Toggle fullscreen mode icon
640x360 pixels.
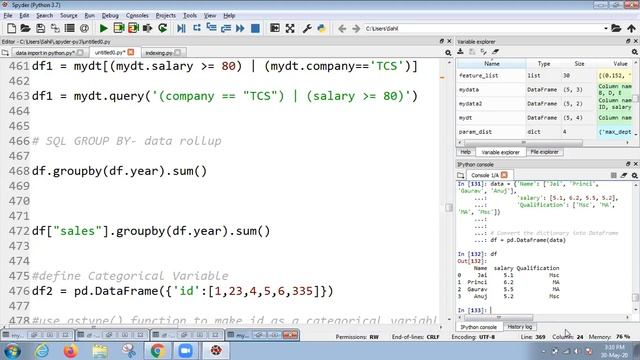pyautogui.click(x=290, y=28)
